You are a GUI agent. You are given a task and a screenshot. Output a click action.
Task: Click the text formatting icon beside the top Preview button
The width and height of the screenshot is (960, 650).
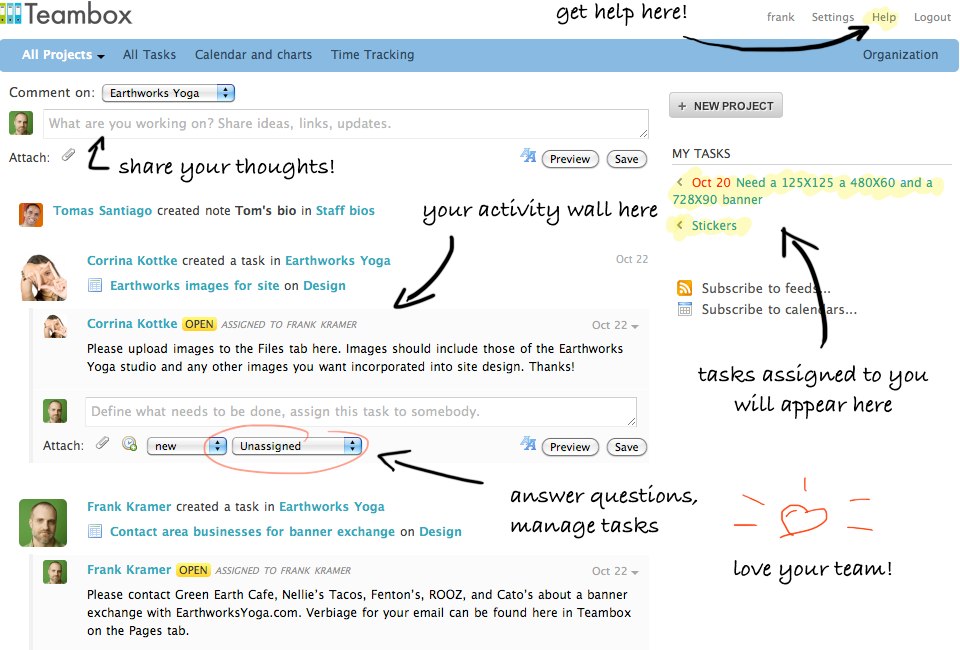(528, 156)
